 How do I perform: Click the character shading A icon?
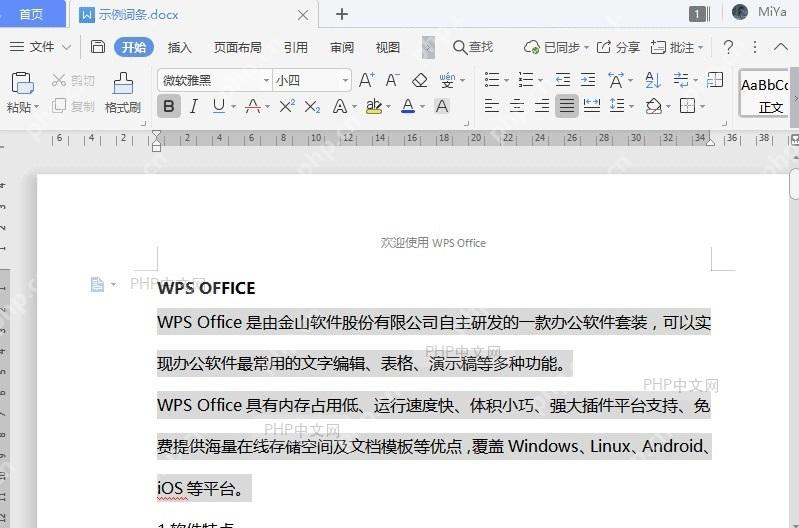[x=442, y=106]
